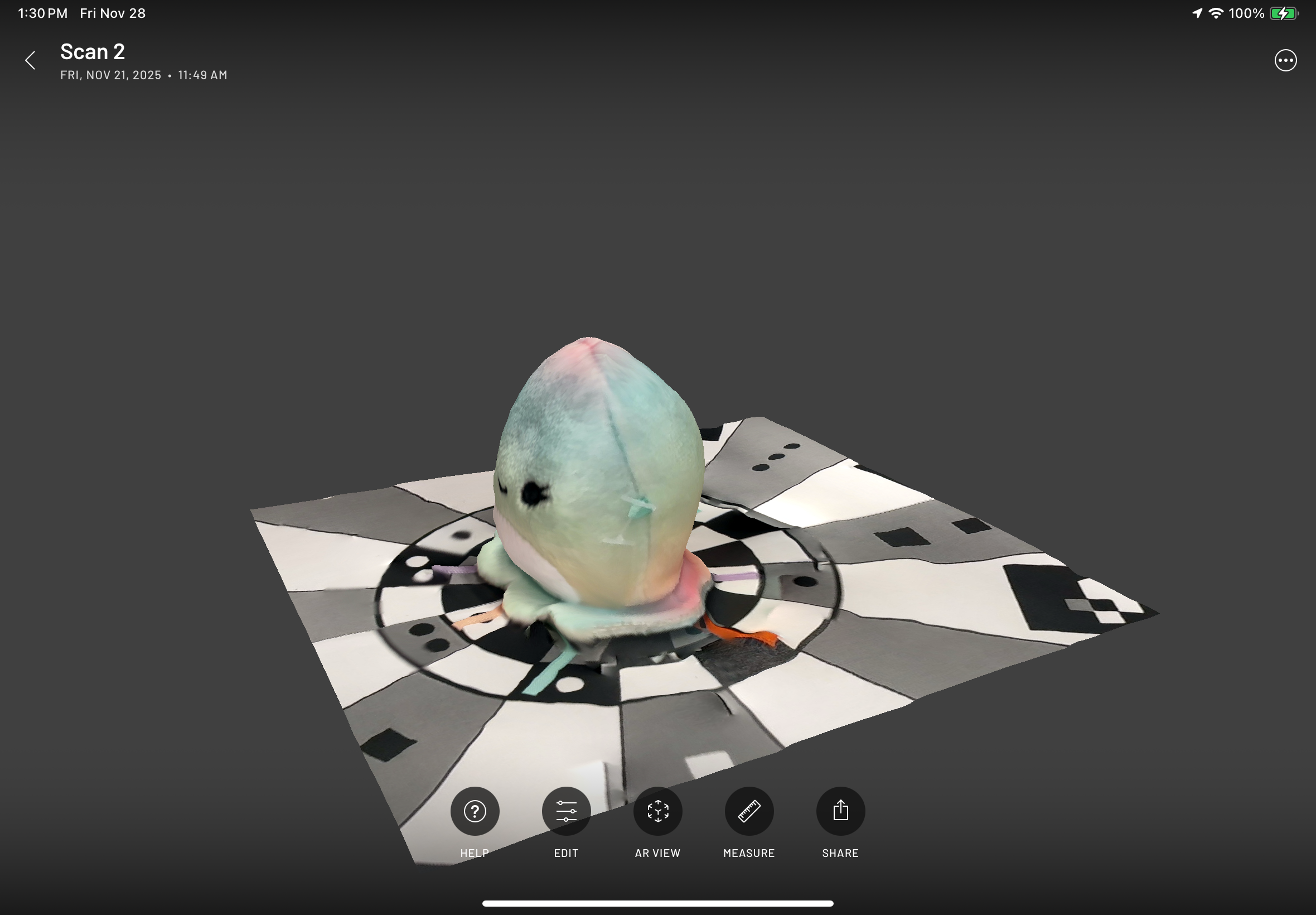1316x915 pixels.
Task: Tap the home indicator bar
Action: [657, 903]
